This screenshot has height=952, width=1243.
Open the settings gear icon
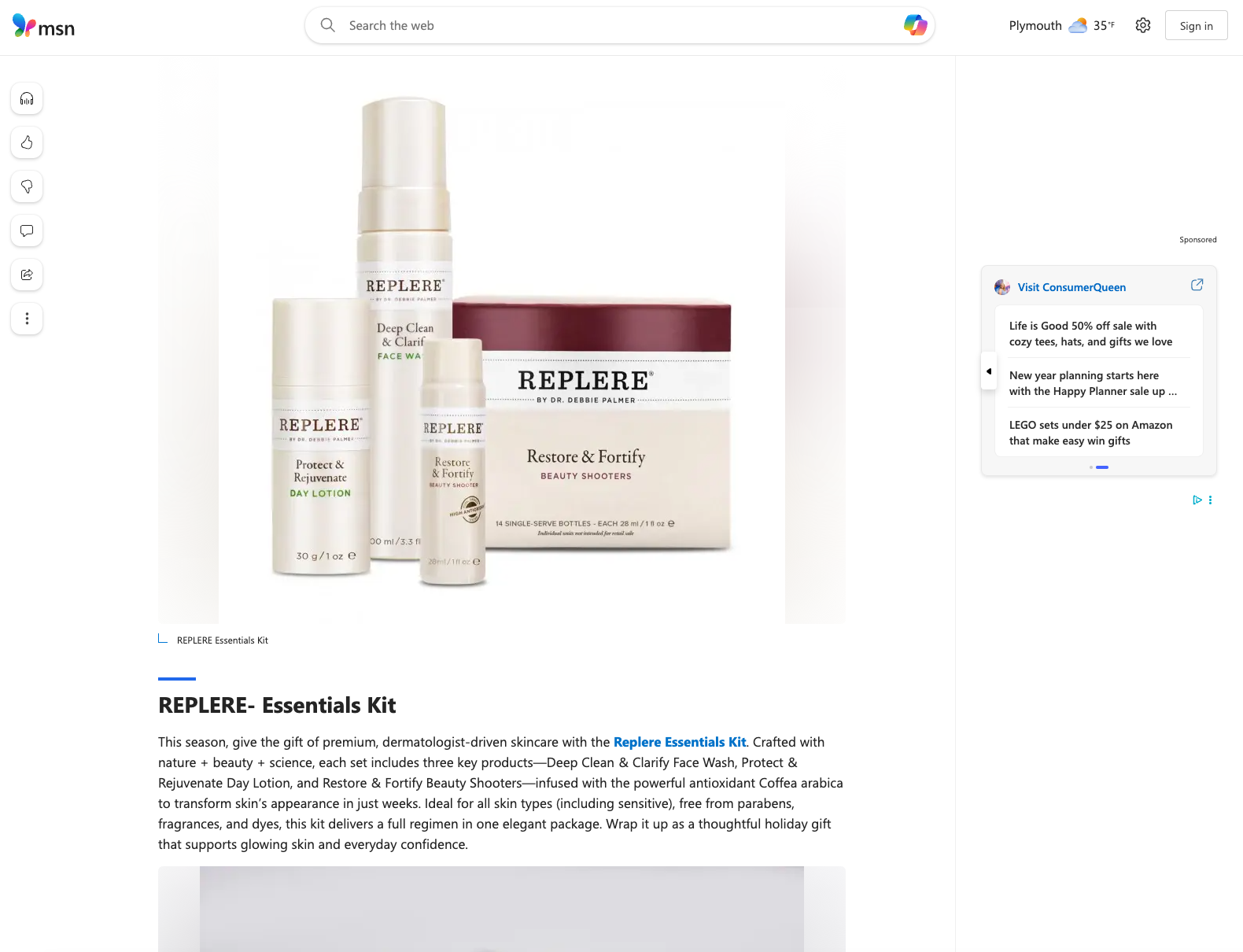coord(1143,25)
